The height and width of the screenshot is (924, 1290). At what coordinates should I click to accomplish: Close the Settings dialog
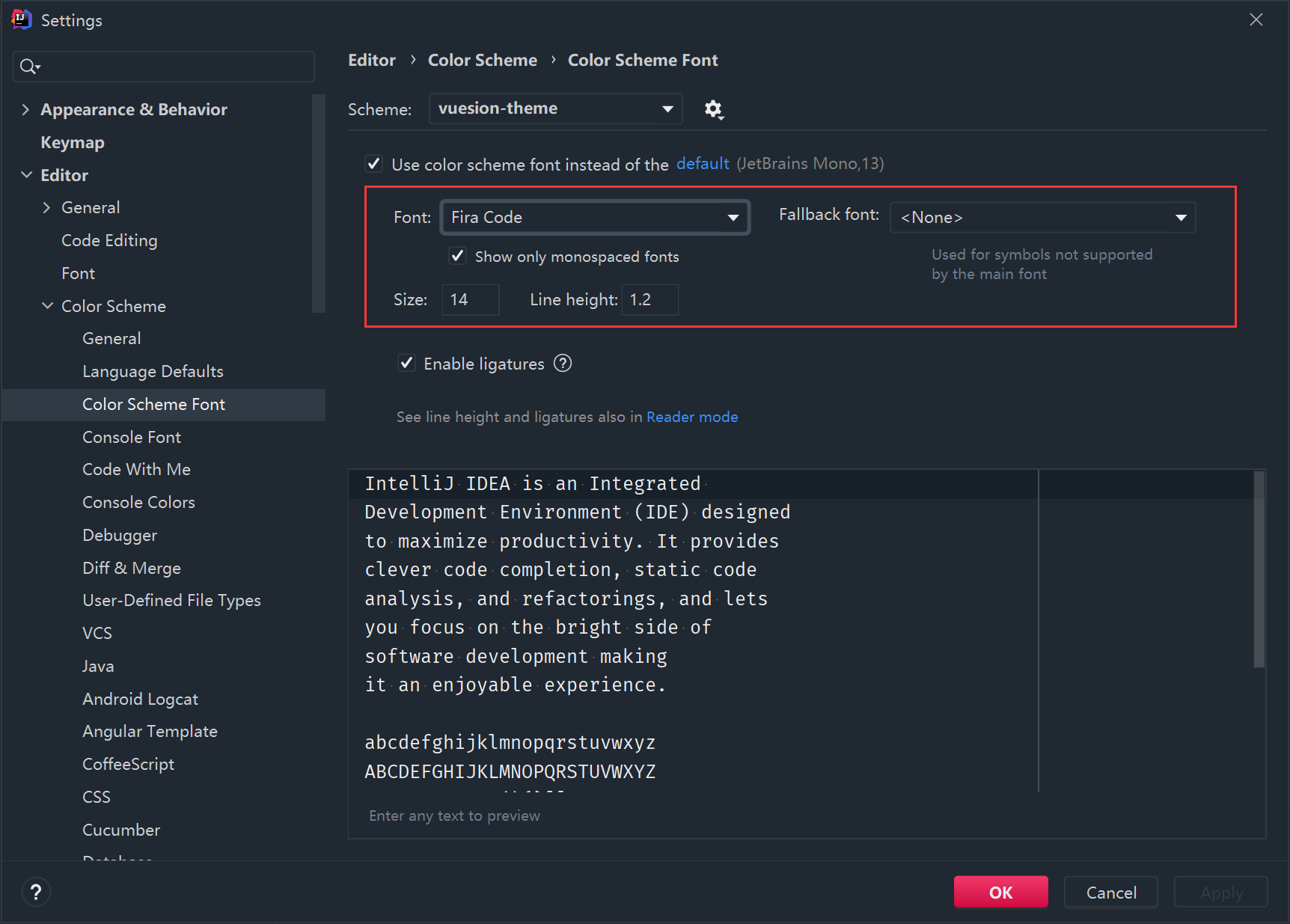pos(1256,19)
